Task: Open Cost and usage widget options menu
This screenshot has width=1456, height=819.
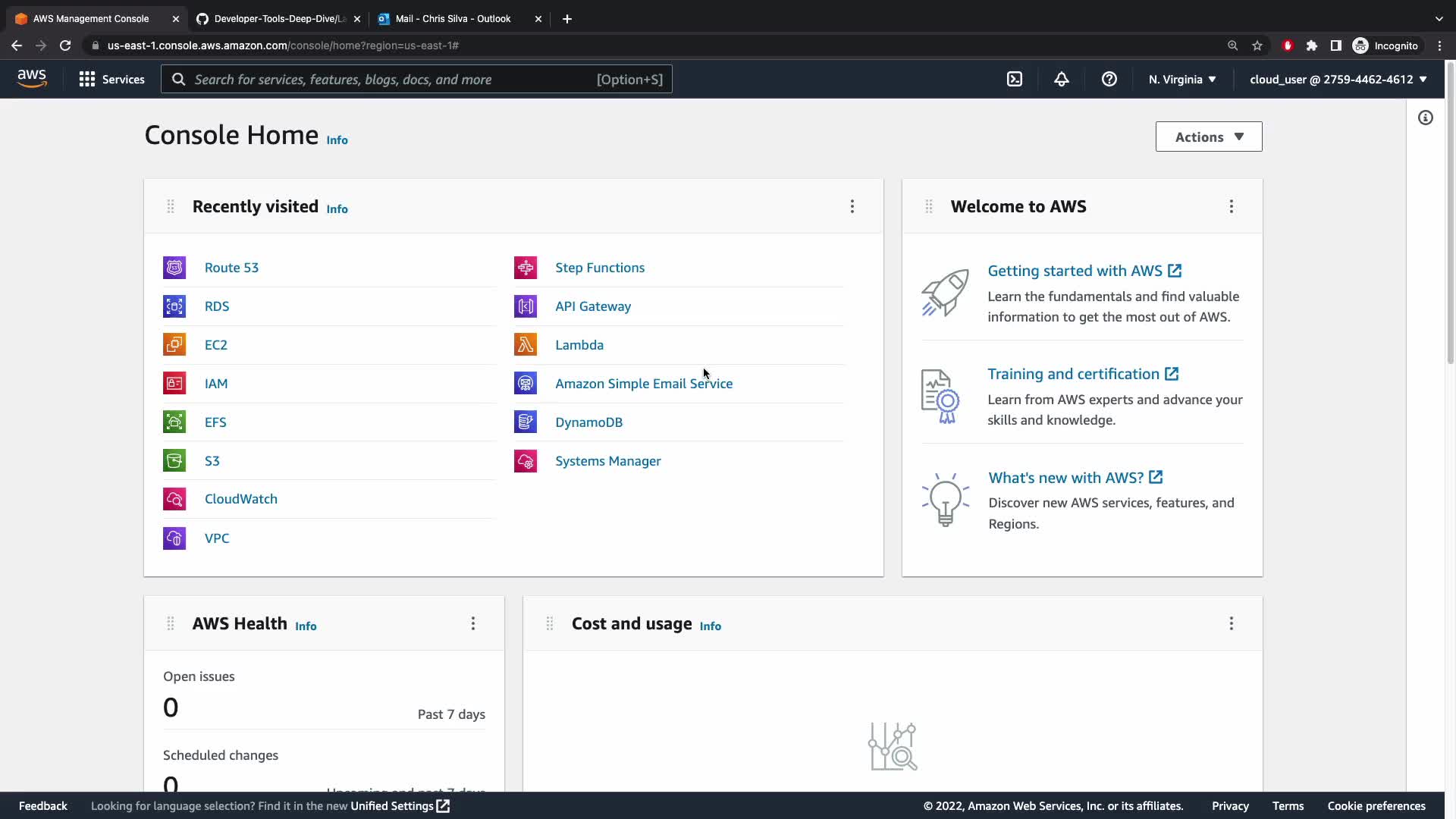Action: coord(1232,624)
